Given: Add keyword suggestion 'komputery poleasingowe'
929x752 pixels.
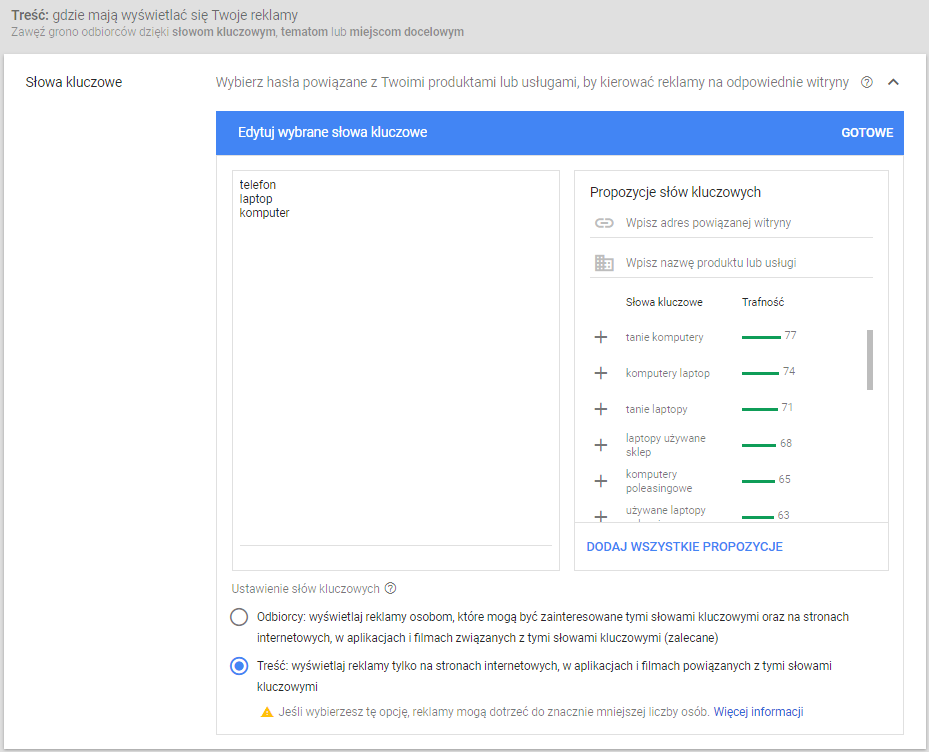Looking at the screenshot, I should (x=601, y=481).
